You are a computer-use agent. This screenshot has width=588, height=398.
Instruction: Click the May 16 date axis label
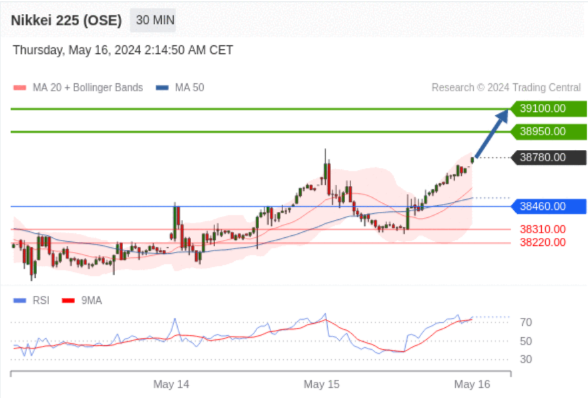472,384
